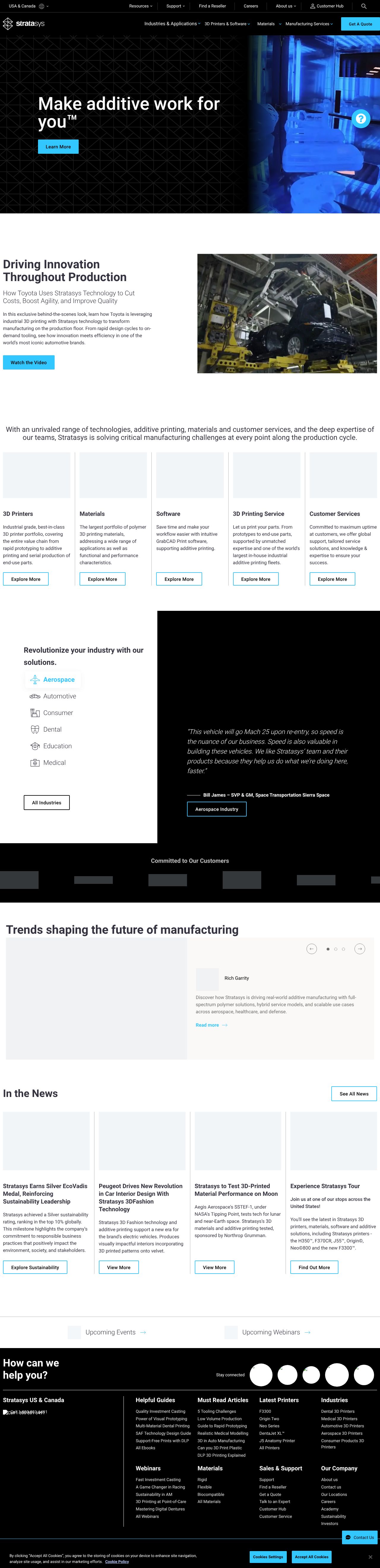Screen dimensions: 380x1568
Task: Click the last Stay connected social circle
Action: click(365, 1374)
